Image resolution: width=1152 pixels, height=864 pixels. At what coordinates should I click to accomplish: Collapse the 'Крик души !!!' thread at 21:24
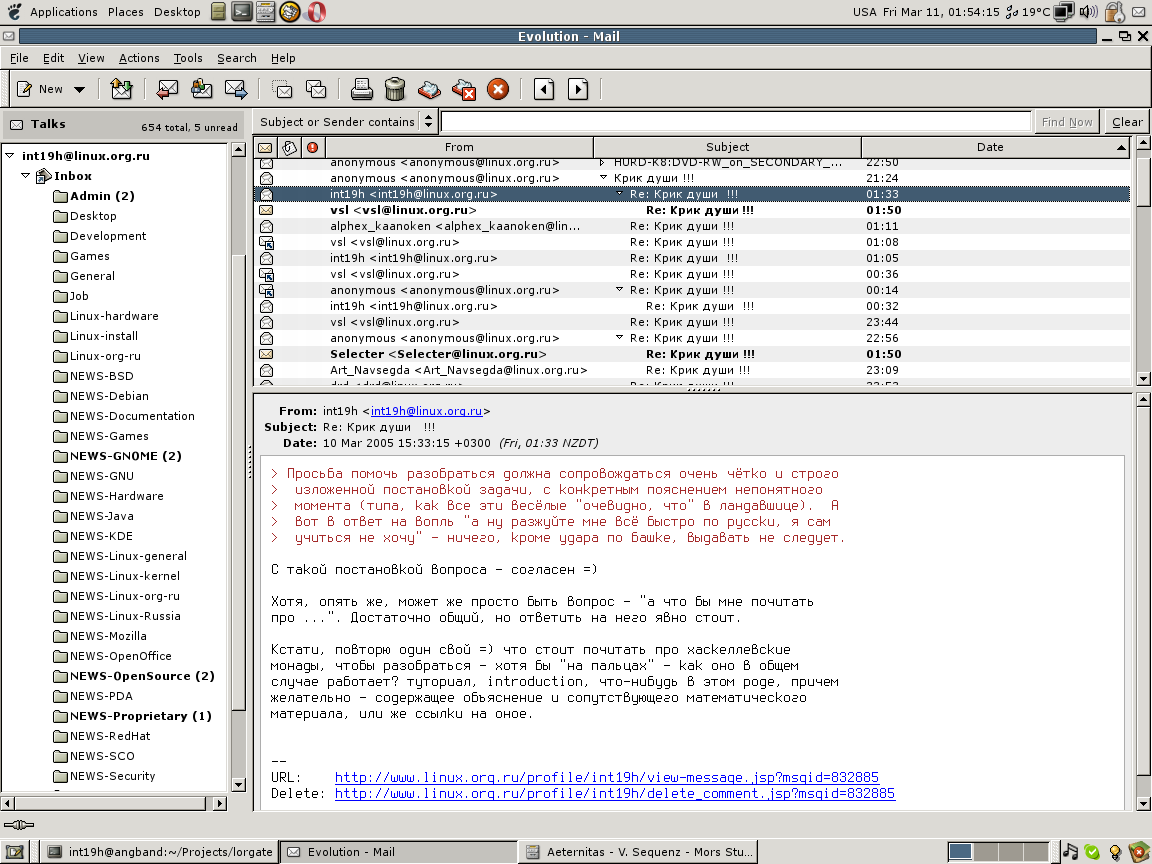pyautogui.click(x=603, y=178)
